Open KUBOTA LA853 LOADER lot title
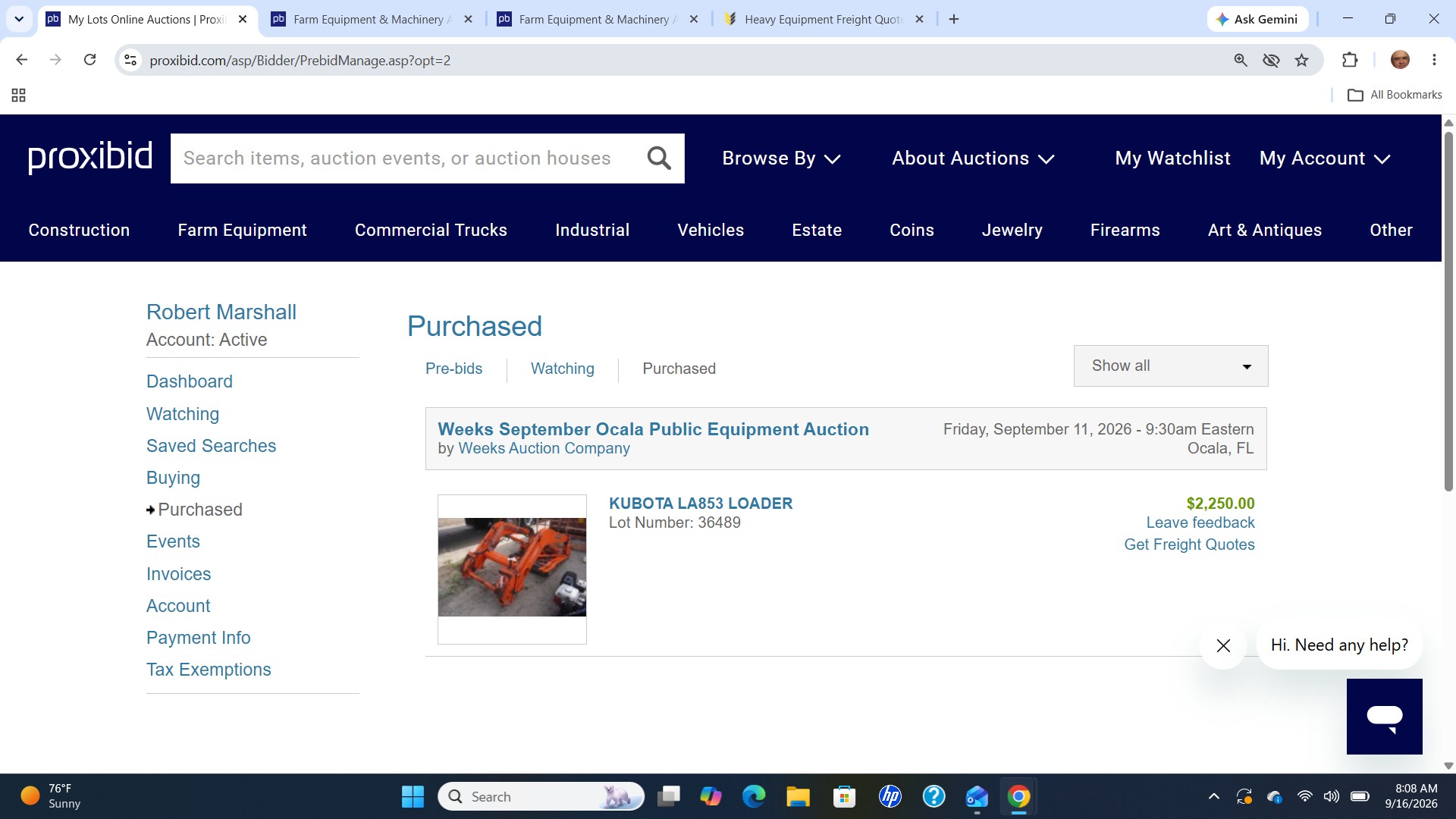This screenshot has width=1456, height=819. (701, 504)
